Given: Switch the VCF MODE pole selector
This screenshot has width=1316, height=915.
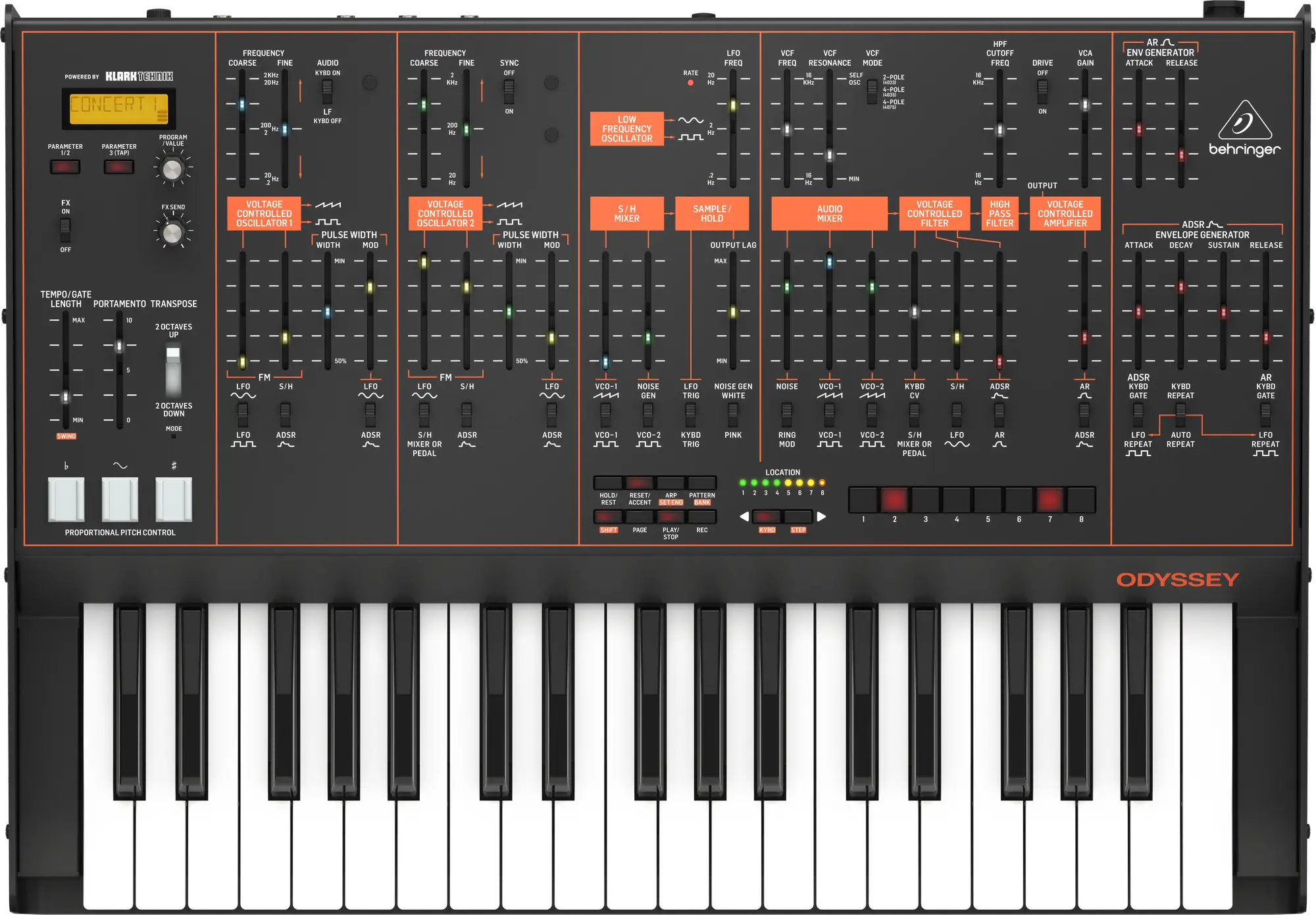Looking at the screenshot, I should tap(872, 92).
